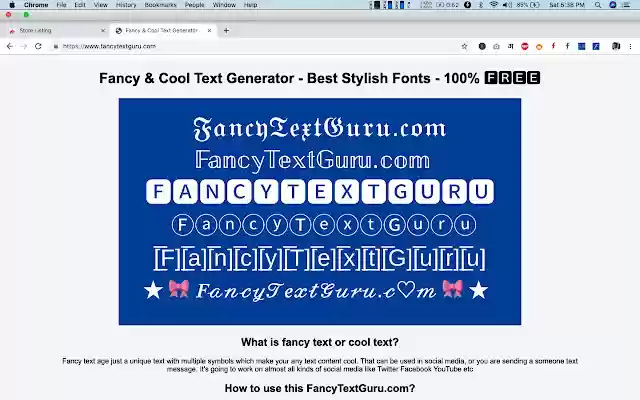Open the Window menu
The height and width of the screenshot is (400, 640).
coord(224,5)
